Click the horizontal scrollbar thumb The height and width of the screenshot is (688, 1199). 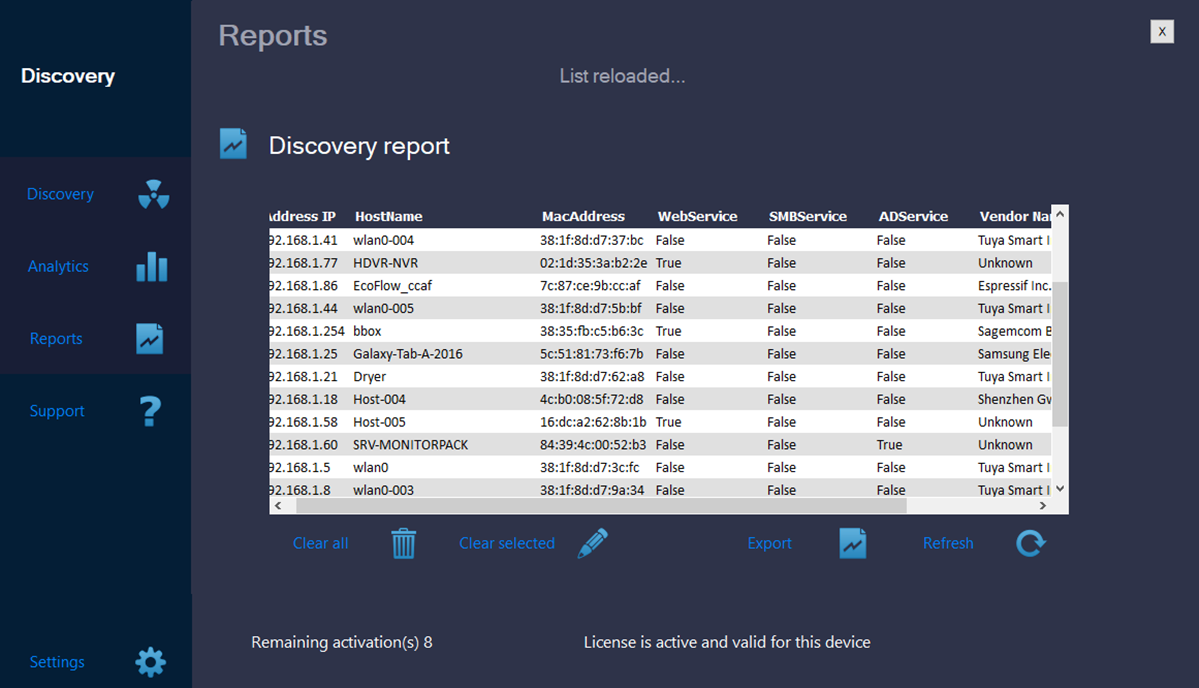[x=601, y=506]
